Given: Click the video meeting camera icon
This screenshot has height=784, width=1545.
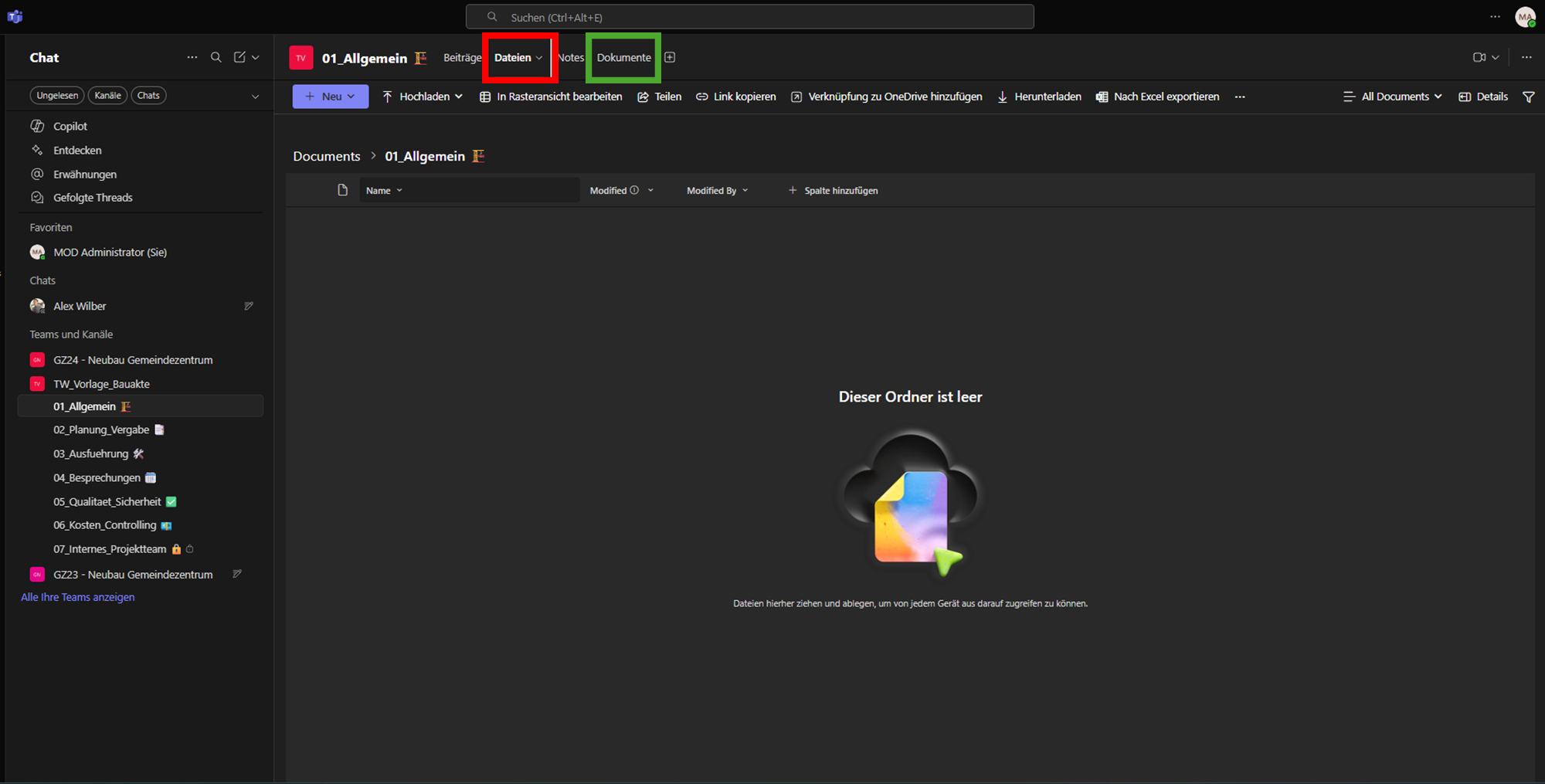Looking at the screenshot, I should 1479,57.
